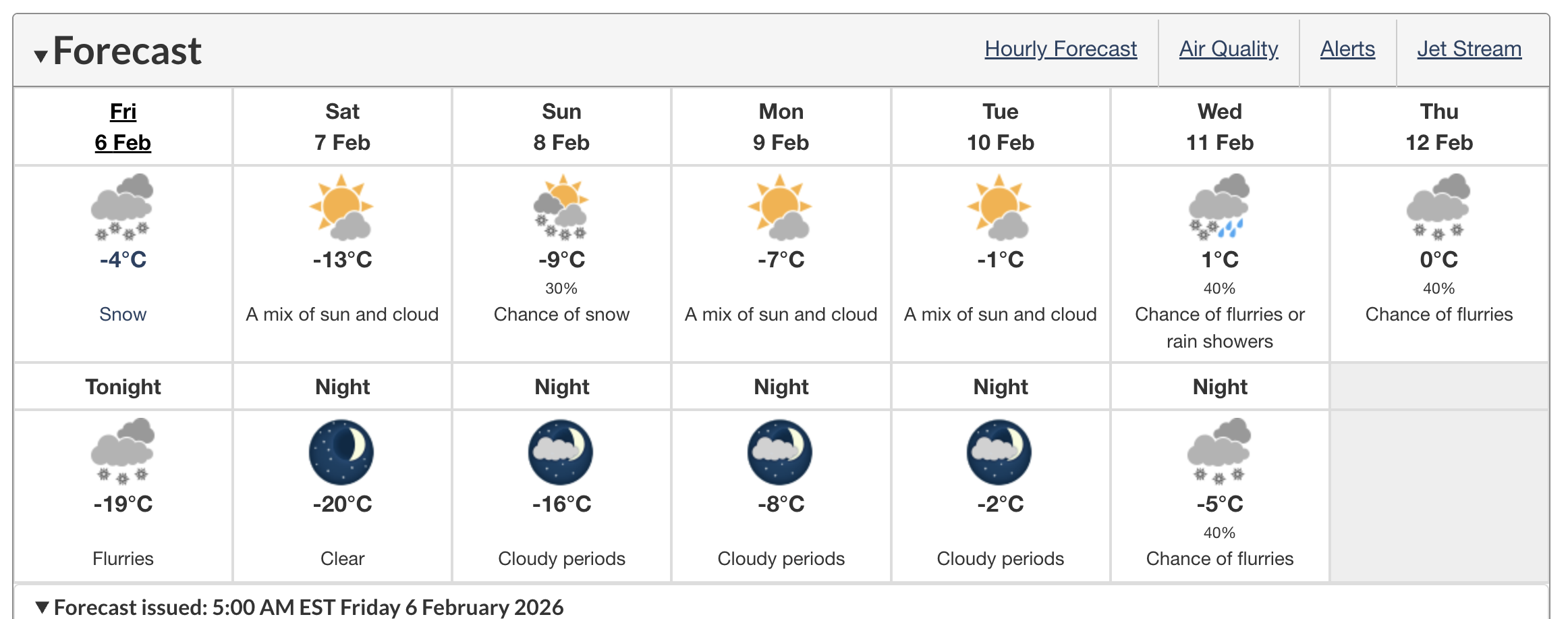Click Thursday's chance of flurries icon
The height and width of the screenshot is (619, 1568).
pos(1438,207)
